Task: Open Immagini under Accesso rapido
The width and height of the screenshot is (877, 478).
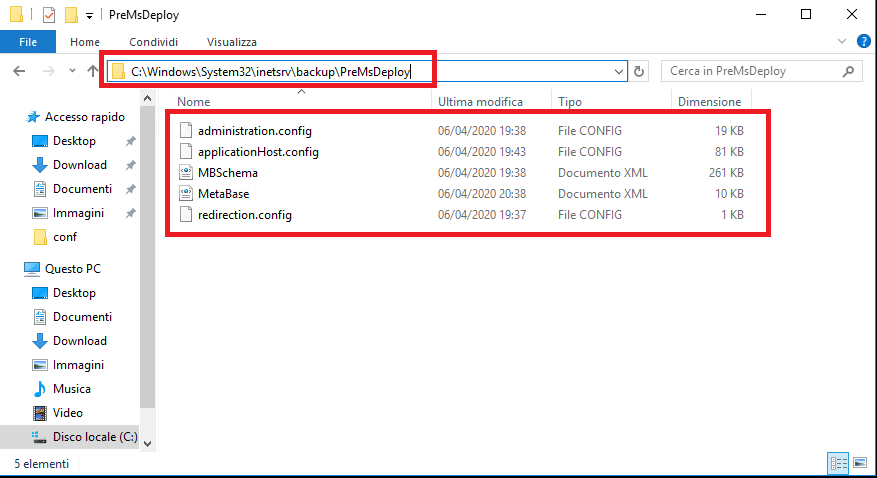Action: click(x=78, y=213)
